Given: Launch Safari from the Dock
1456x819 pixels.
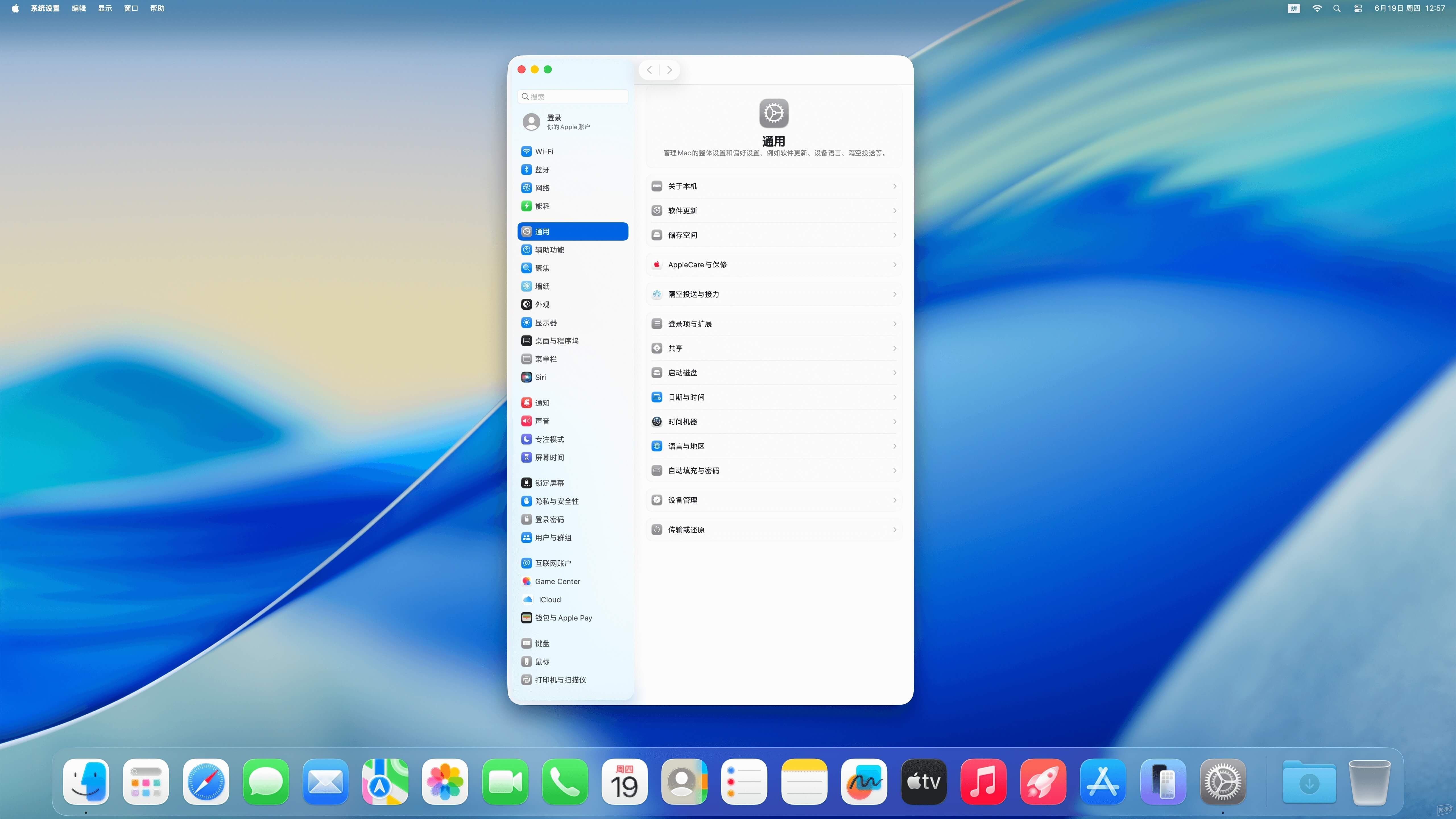Looking at the screenshot, I should pyautogui.click(x=206, y=782).
